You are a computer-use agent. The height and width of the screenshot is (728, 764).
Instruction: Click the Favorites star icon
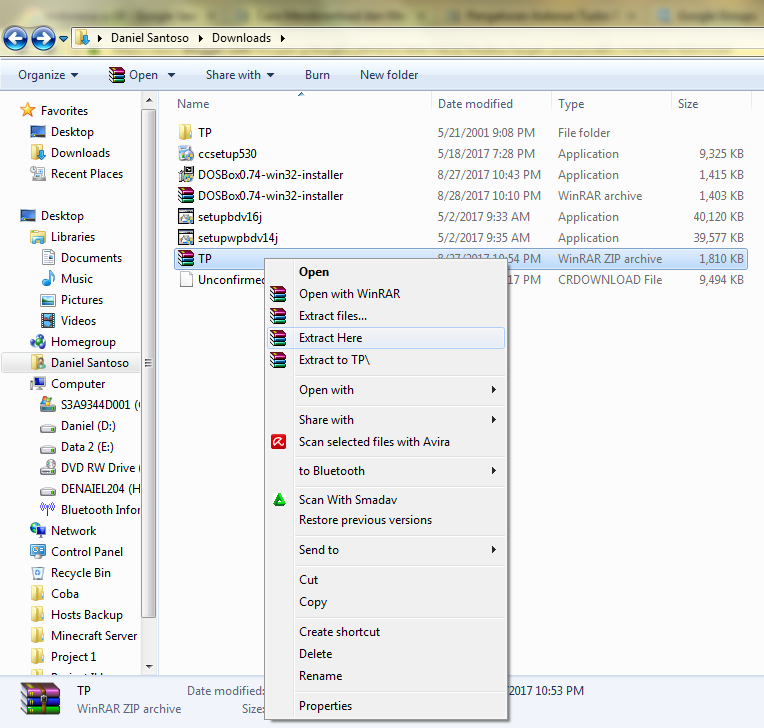(x=28, y=110)
